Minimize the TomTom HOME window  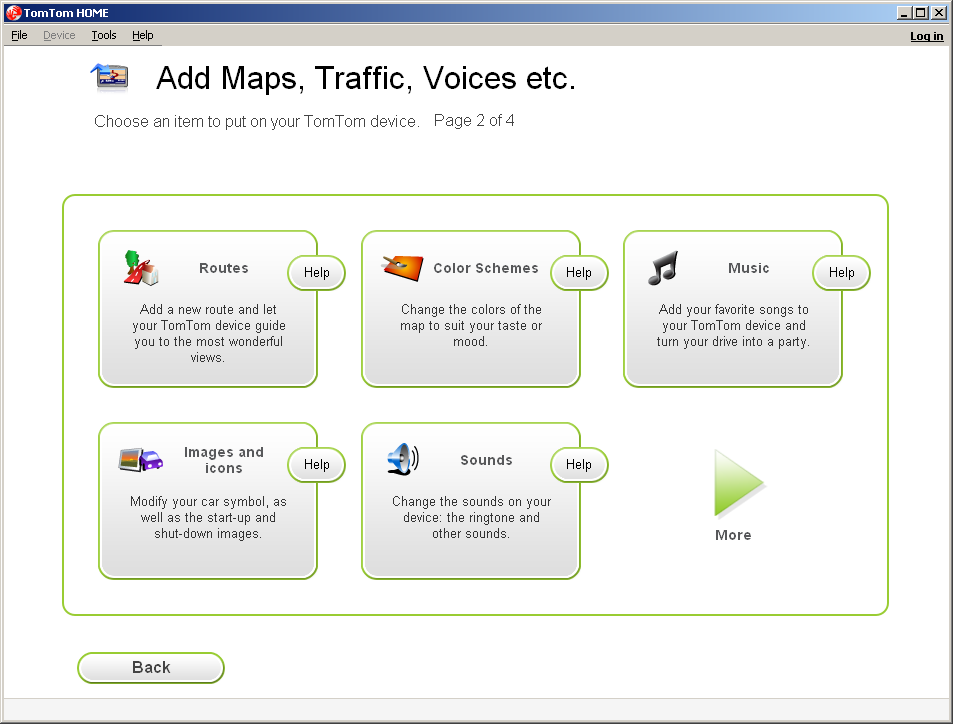pos(904,13)
